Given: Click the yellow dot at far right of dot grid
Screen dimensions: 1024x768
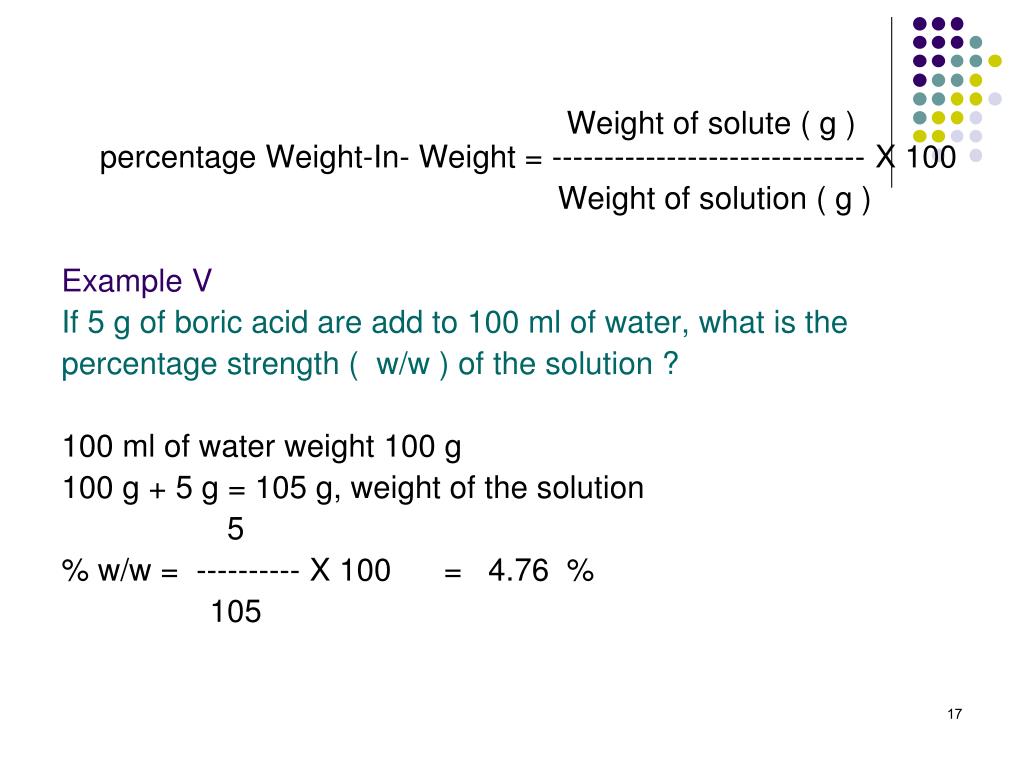Looking at the screenshot, I should pyautogui.click(x=995, y=61).
